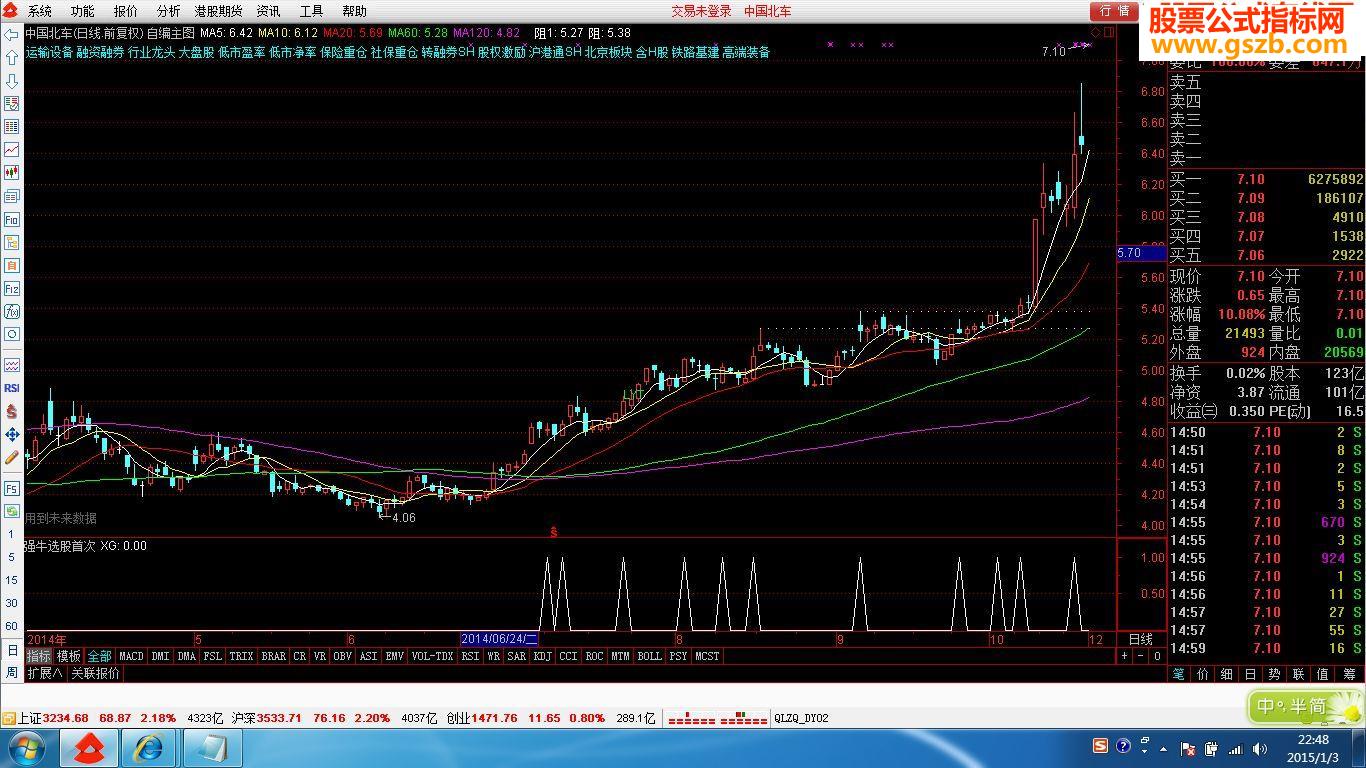
Task: Click the circle icon in left sidebar
Action: click(12, 334)
